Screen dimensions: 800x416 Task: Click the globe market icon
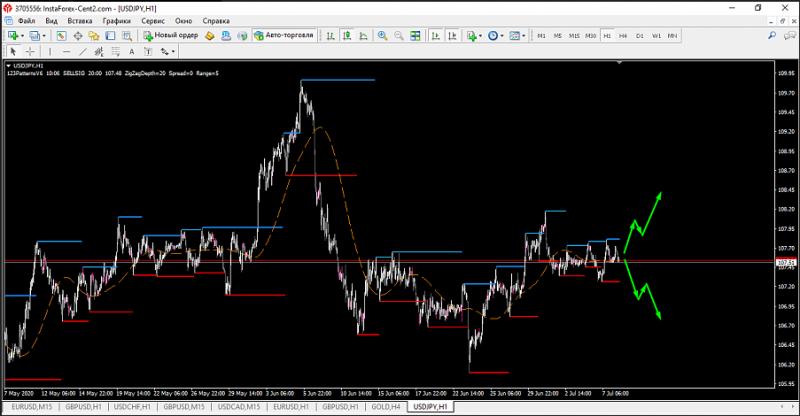point(242,36)
